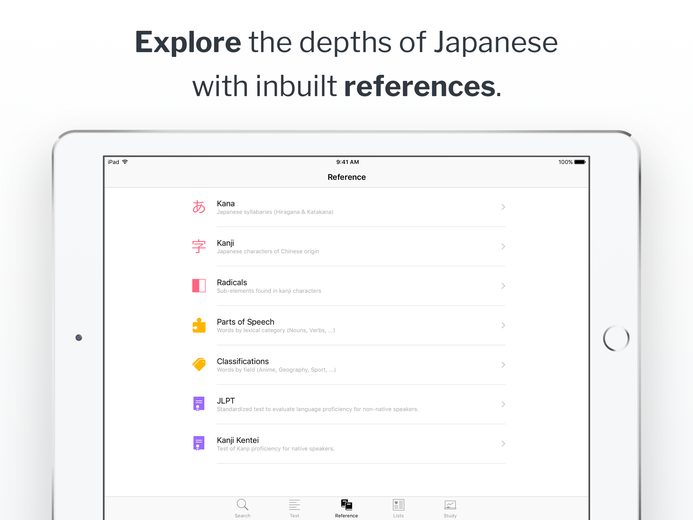
Task: Click the 'Classifications' title
Action: coord(243,361)
